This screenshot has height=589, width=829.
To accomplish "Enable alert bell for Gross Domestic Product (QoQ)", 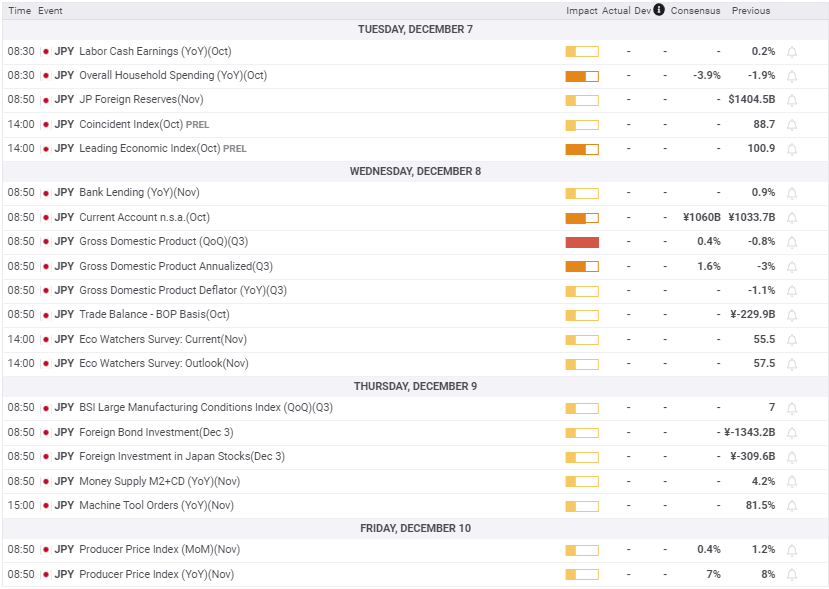I will [x=792, y=242].
